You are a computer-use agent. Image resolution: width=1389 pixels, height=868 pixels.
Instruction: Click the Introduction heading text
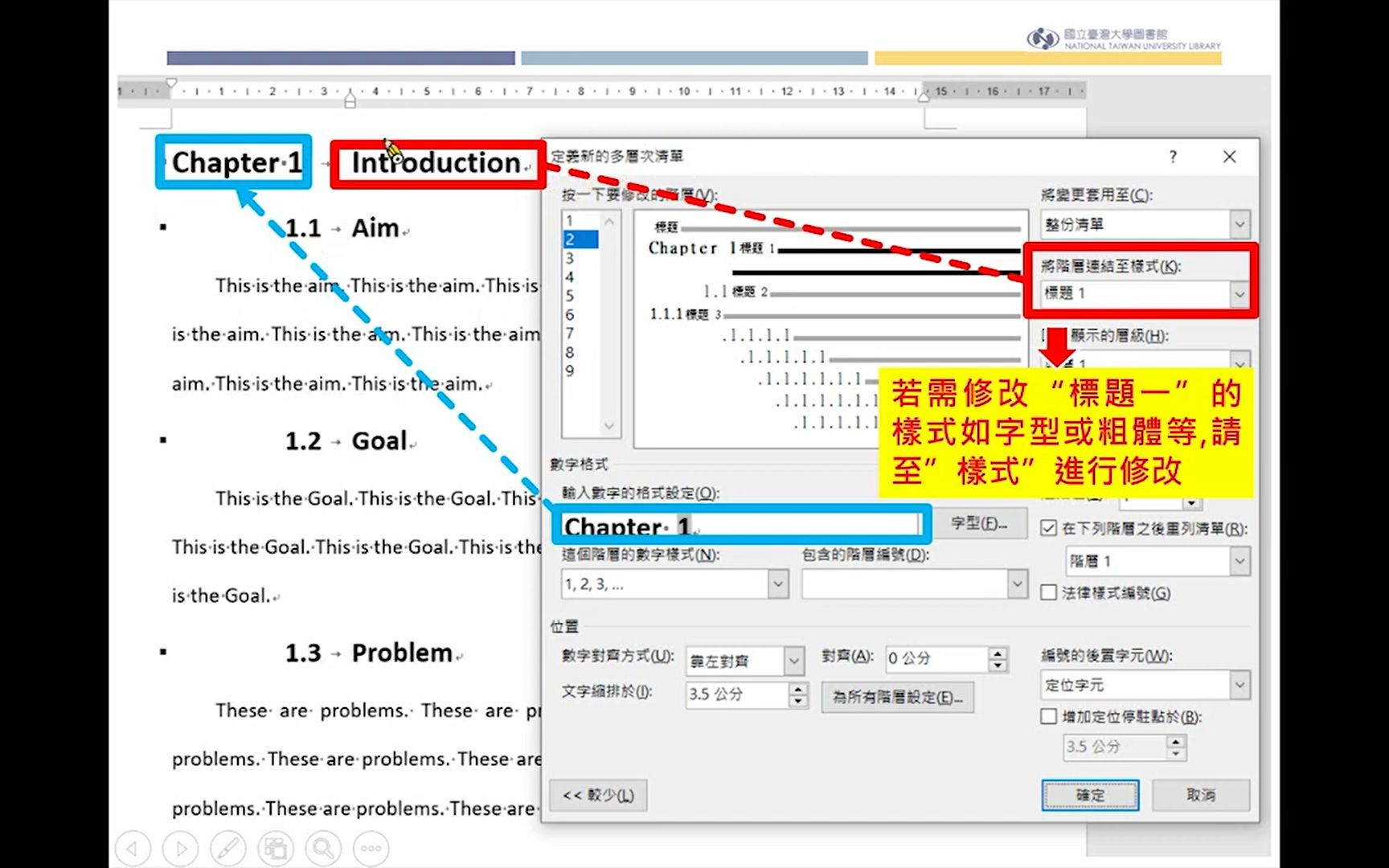(x=436, y=163)
